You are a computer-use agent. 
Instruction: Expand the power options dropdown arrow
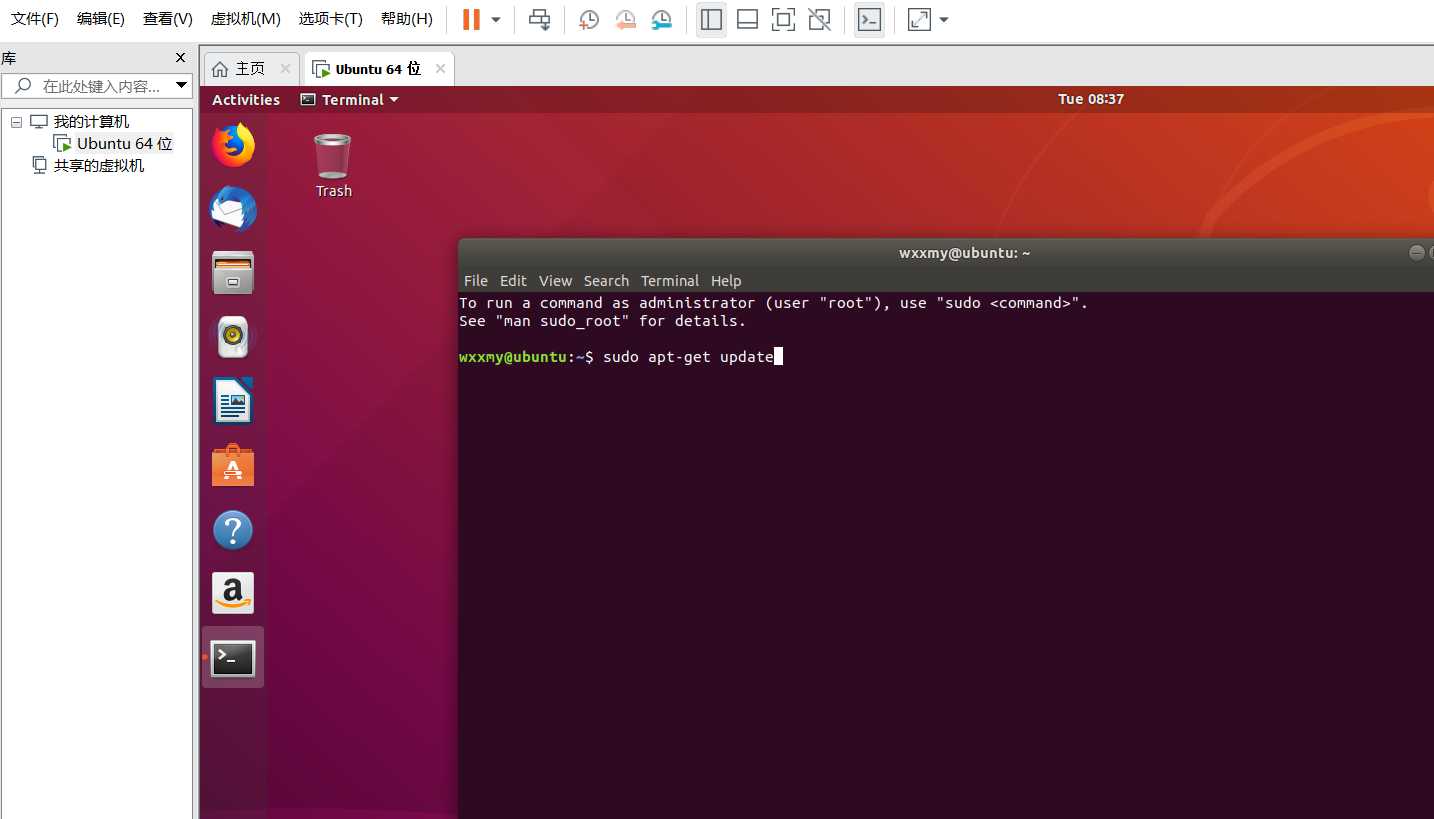point(496,19)
